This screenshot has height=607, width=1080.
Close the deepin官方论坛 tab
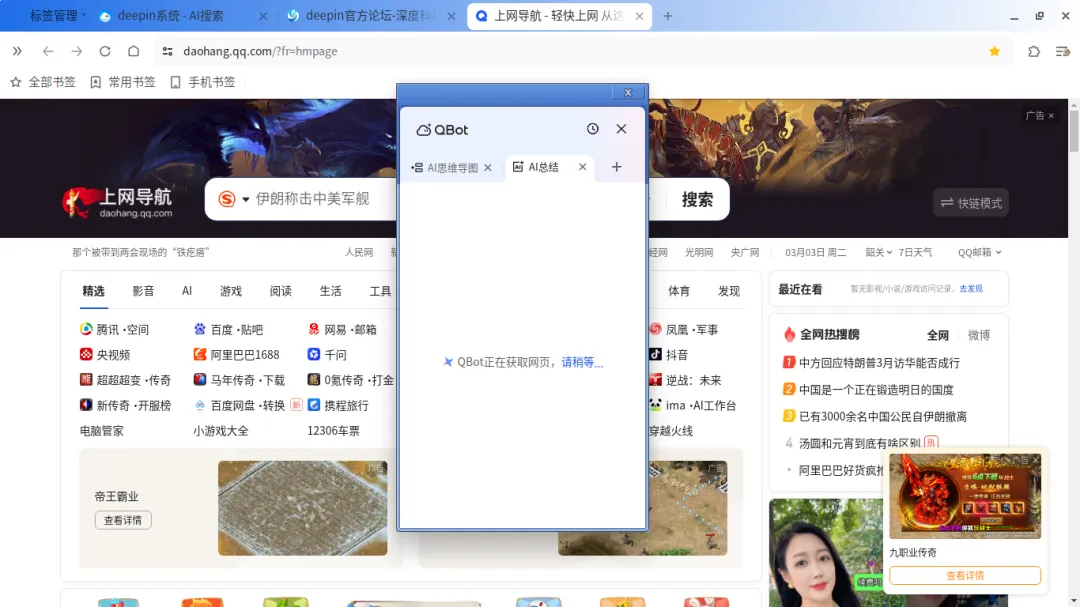(451, 16)
